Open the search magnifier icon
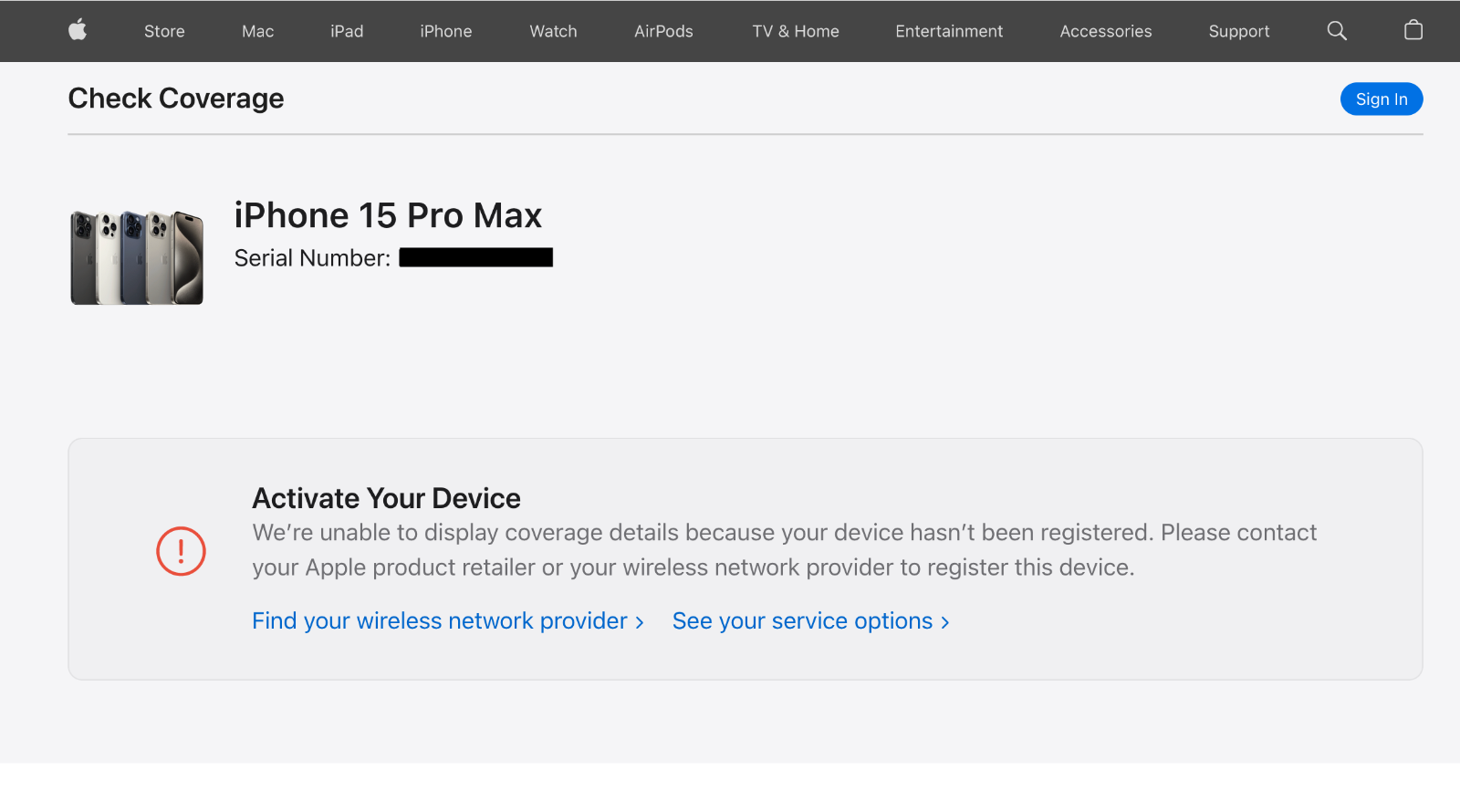The width and height of the screenshot is (1460, 812). click(1337, 31)
